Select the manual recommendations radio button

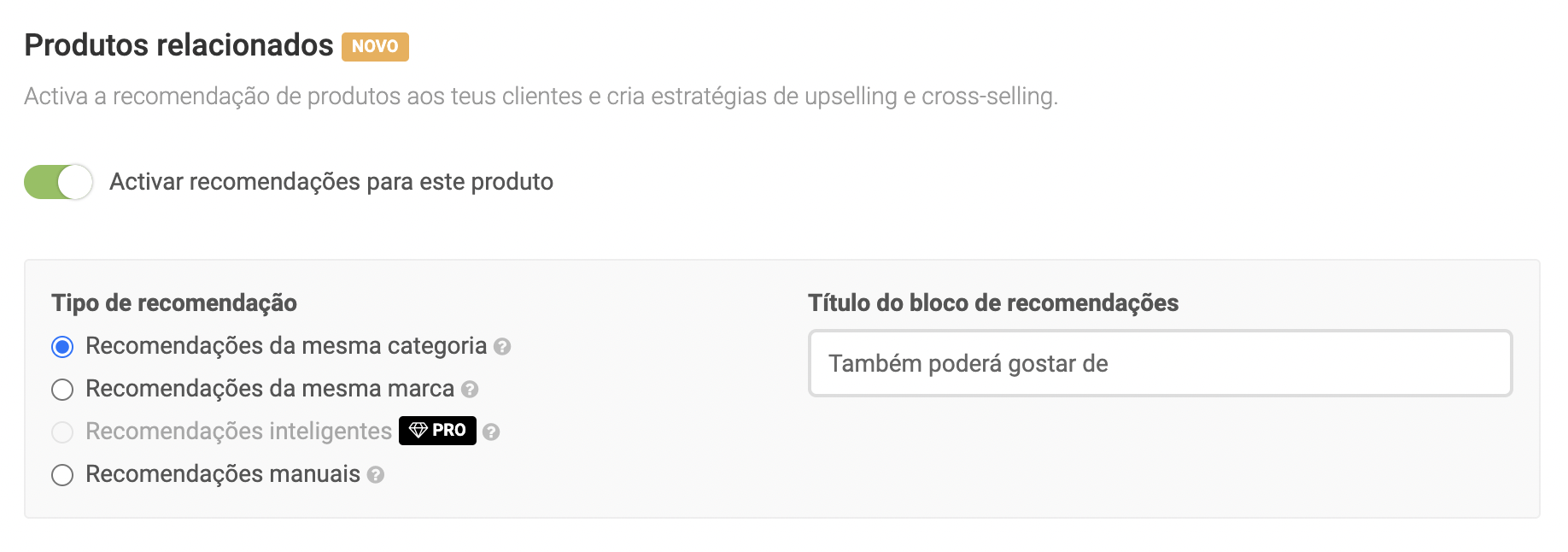tap(62, 475)
